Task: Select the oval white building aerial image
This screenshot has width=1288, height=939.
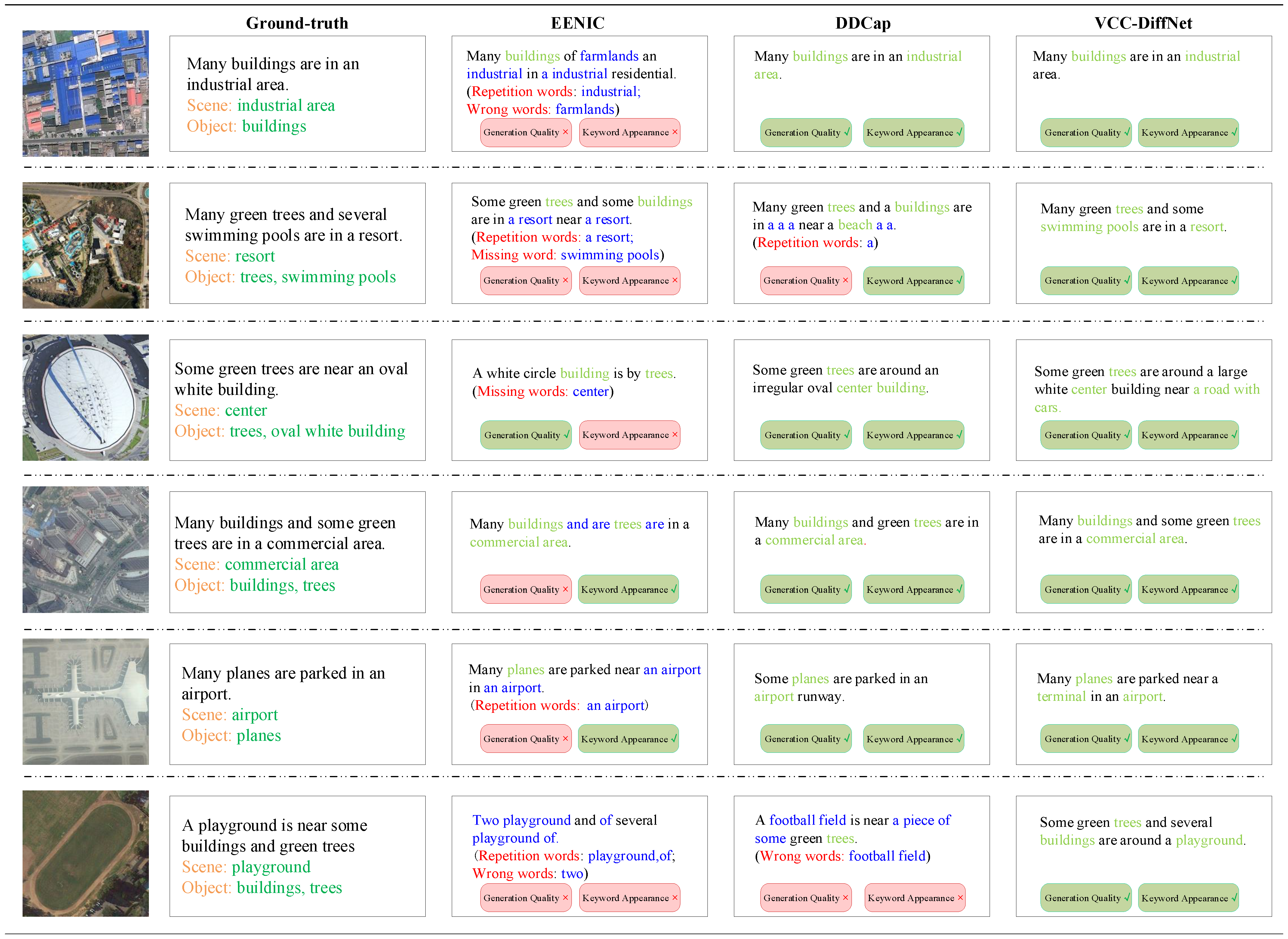Action: (x=85, y=397)
